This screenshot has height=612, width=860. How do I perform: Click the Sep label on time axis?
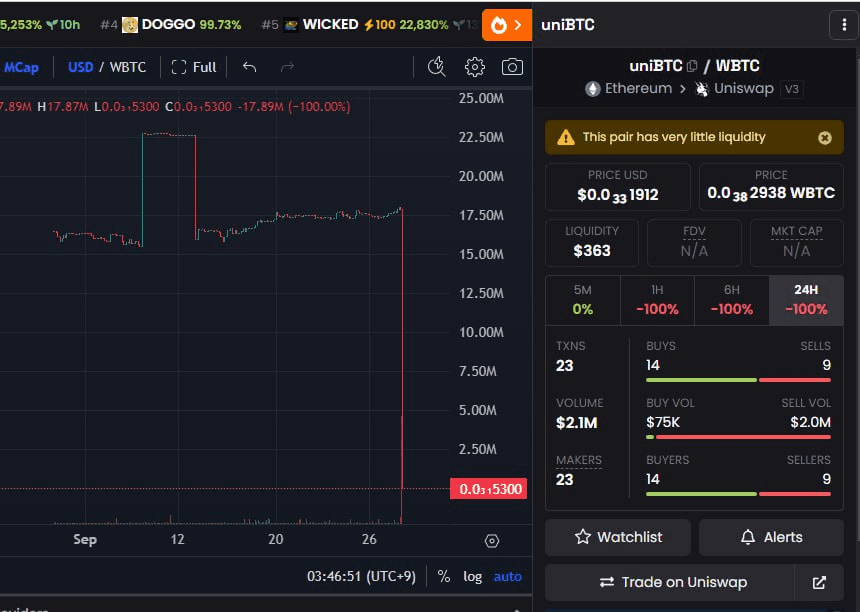(x=85, y=539)
